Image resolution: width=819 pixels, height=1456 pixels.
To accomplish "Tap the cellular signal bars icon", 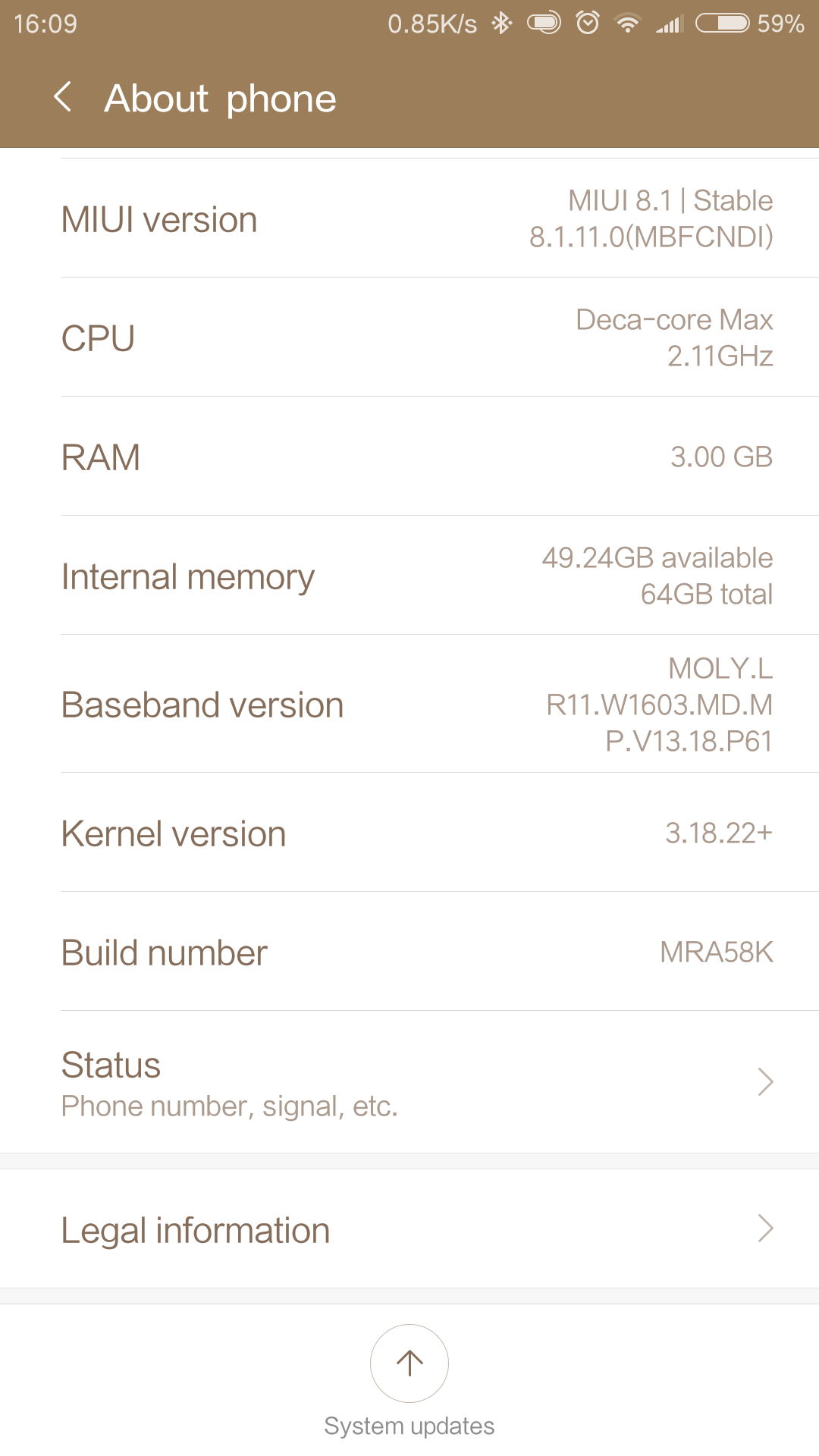I will coord(670,24).
